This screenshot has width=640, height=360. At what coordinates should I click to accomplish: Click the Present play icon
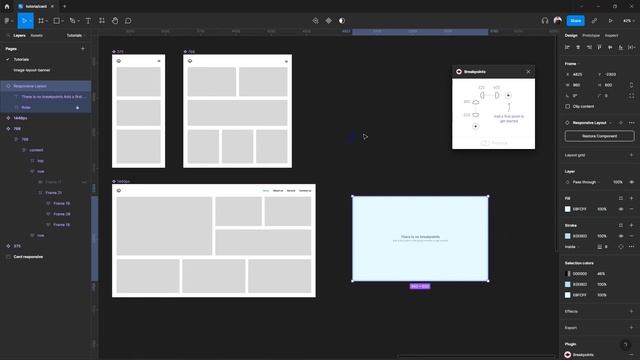(611, 21)
